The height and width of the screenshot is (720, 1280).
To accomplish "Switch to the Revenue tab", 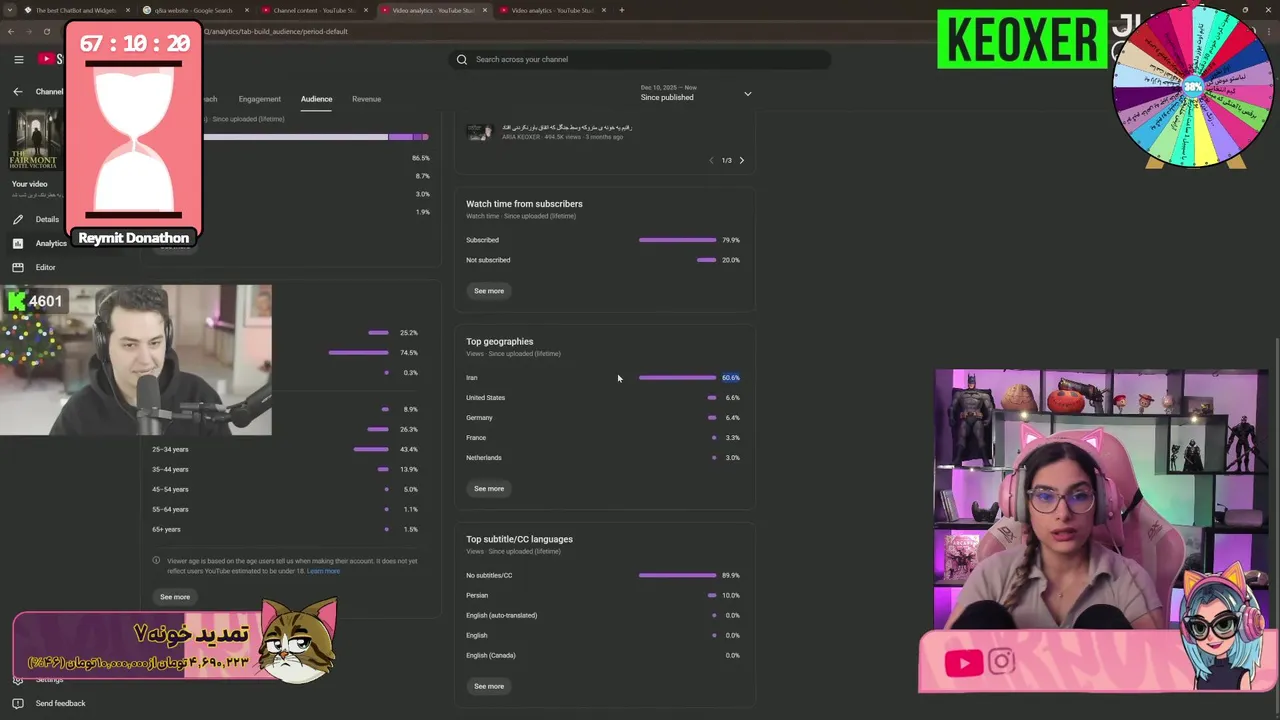I will click(366, 99).
